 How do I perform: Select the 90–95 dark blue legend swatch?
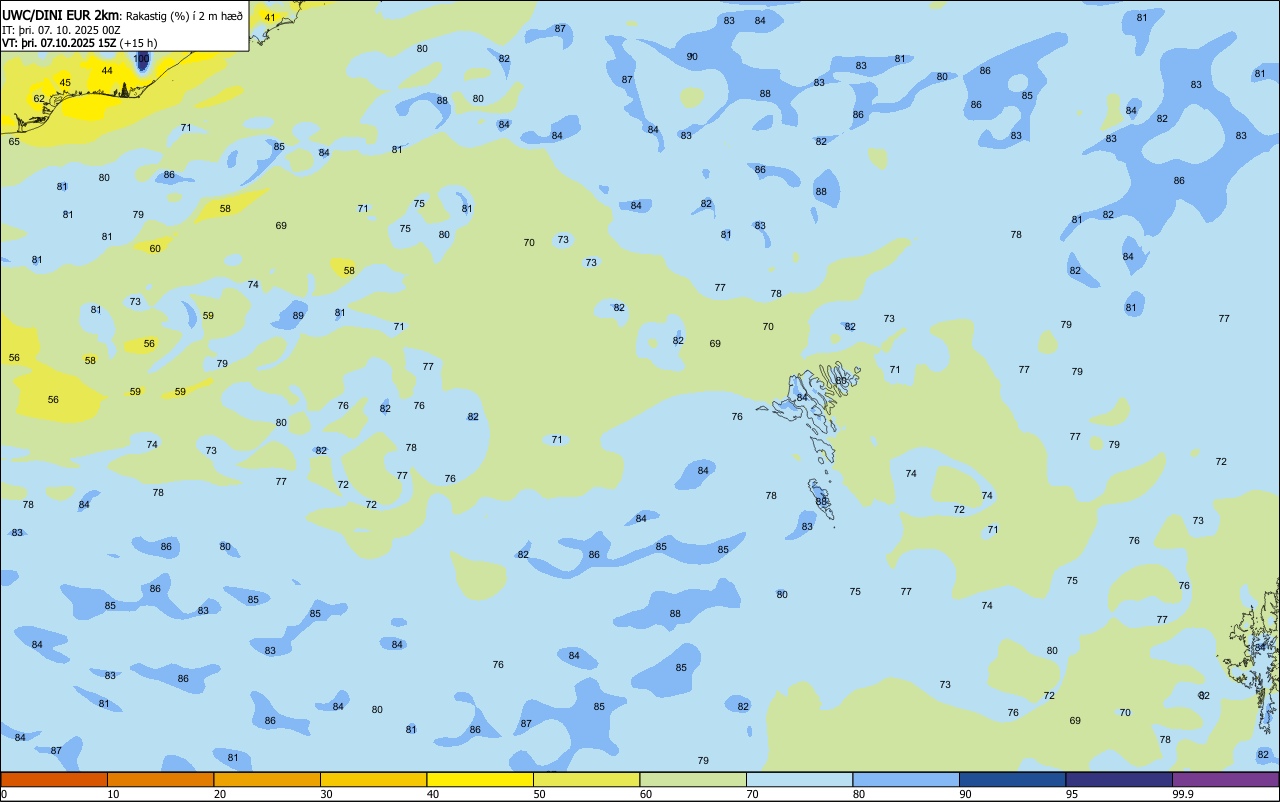tap(1012, 779)
